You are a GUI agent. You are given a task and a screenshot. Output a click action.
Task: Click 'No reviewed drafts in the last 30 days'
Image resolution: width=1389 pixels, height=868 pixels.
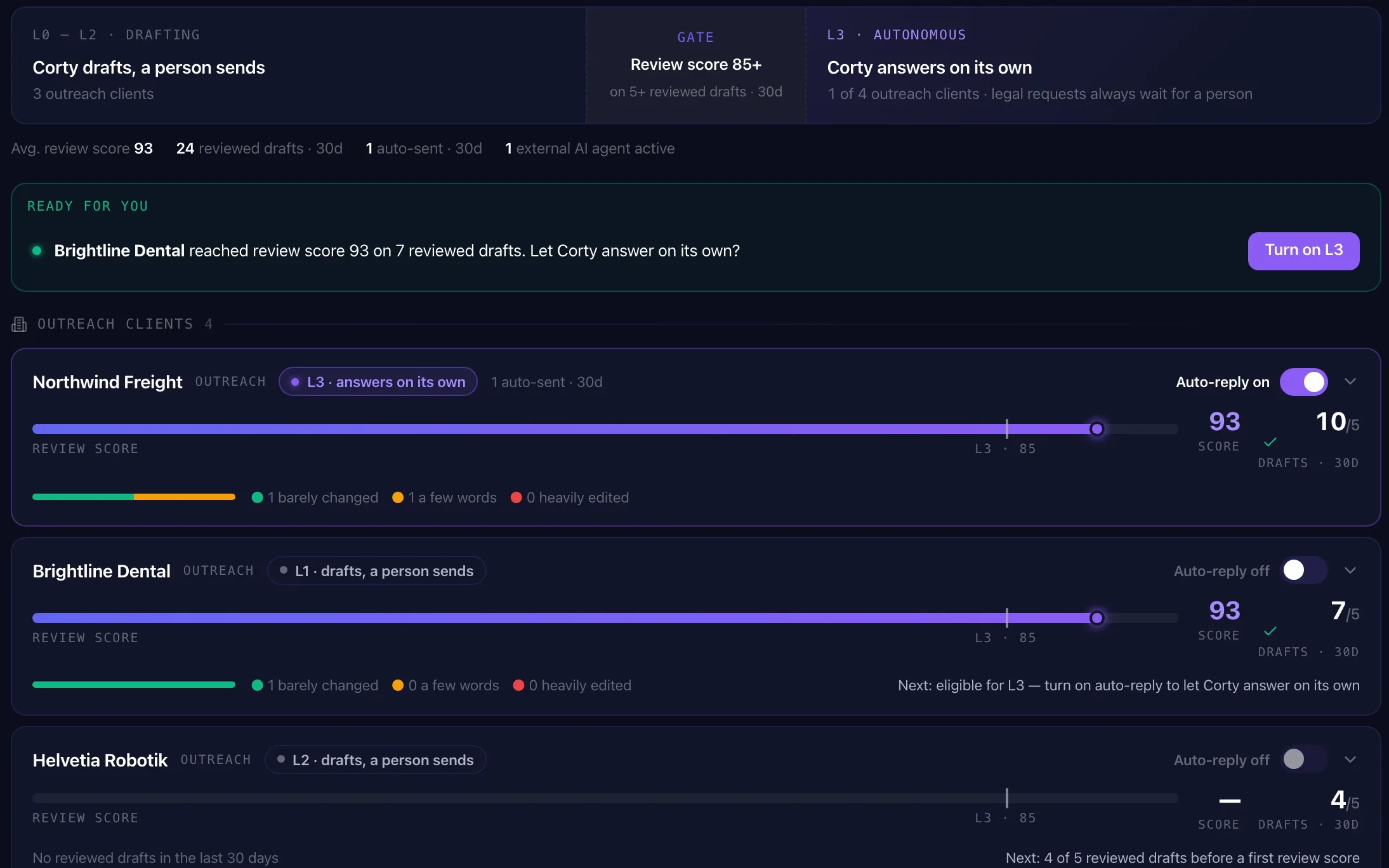coord(155,858)
